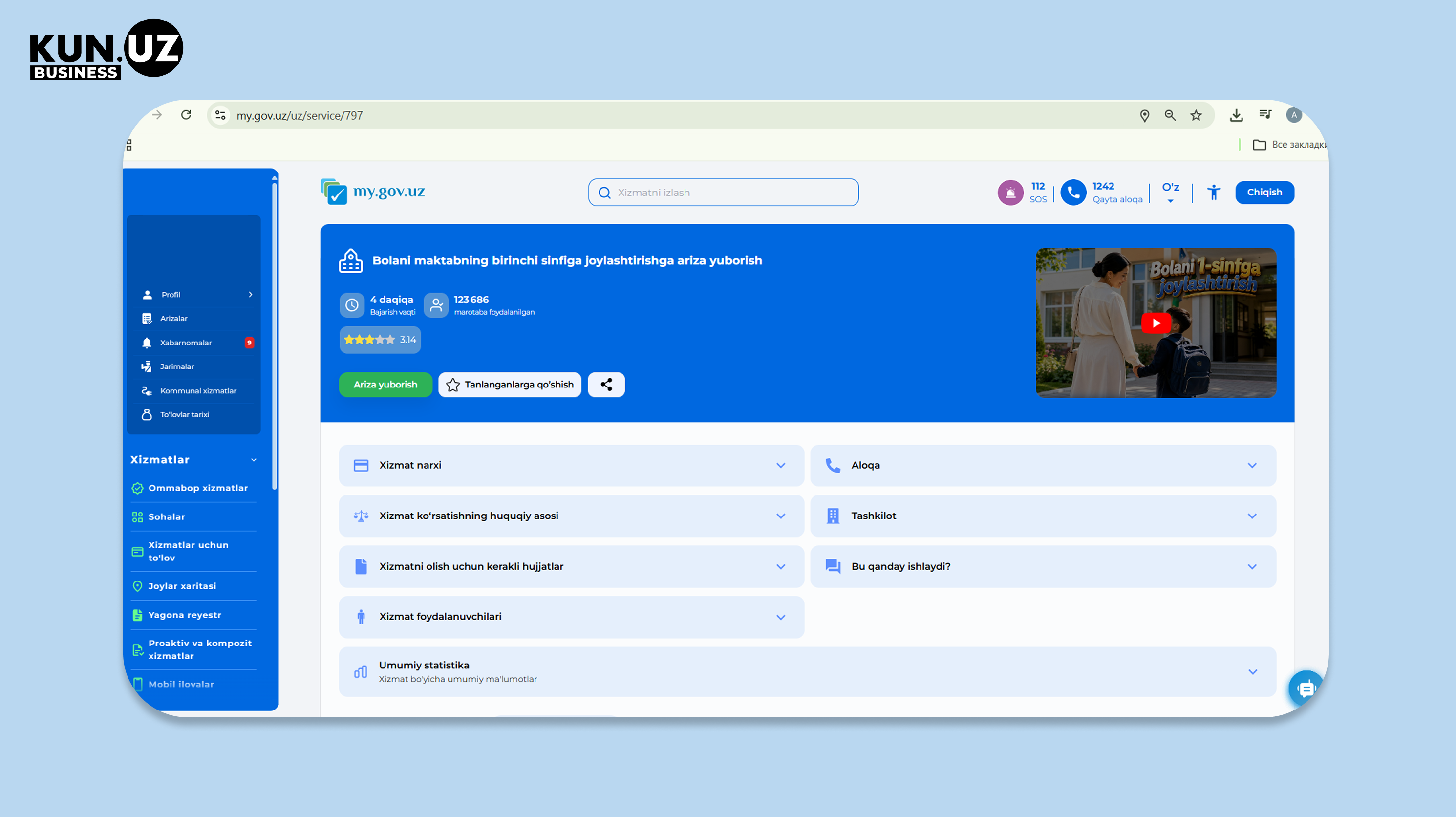Click Tanlanganlarga qo'shish button
The image size is (1456, 817).
pos(509,385)
